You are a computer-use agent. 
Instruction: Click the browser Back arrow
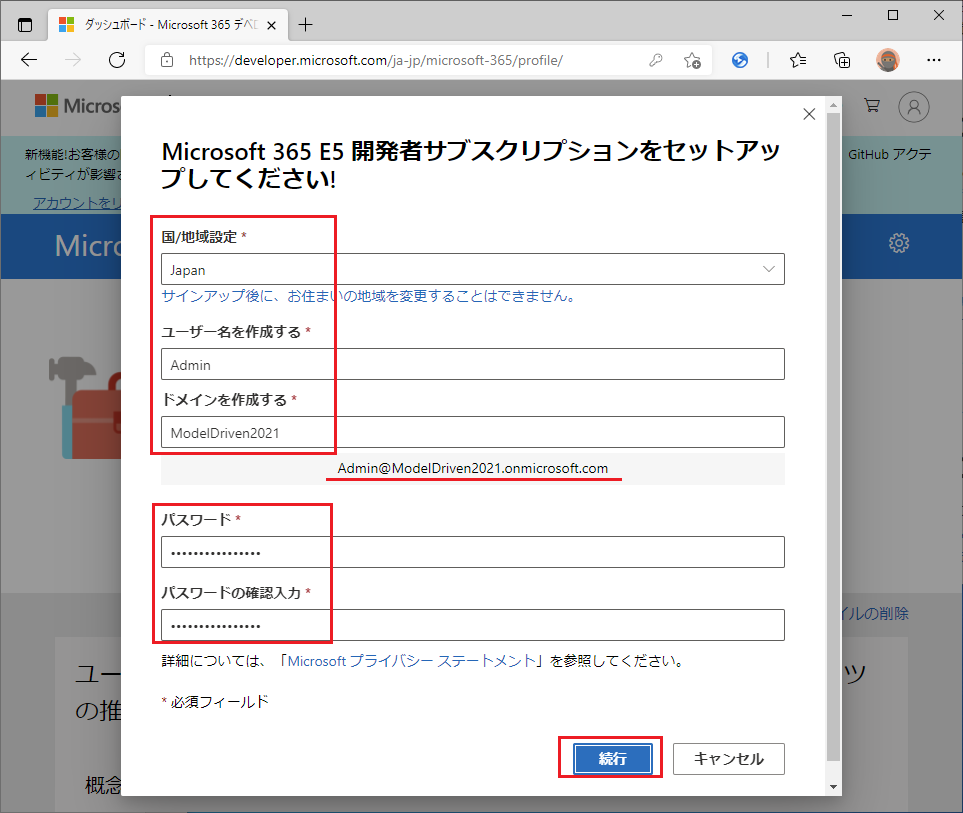[x=29, y=60]
